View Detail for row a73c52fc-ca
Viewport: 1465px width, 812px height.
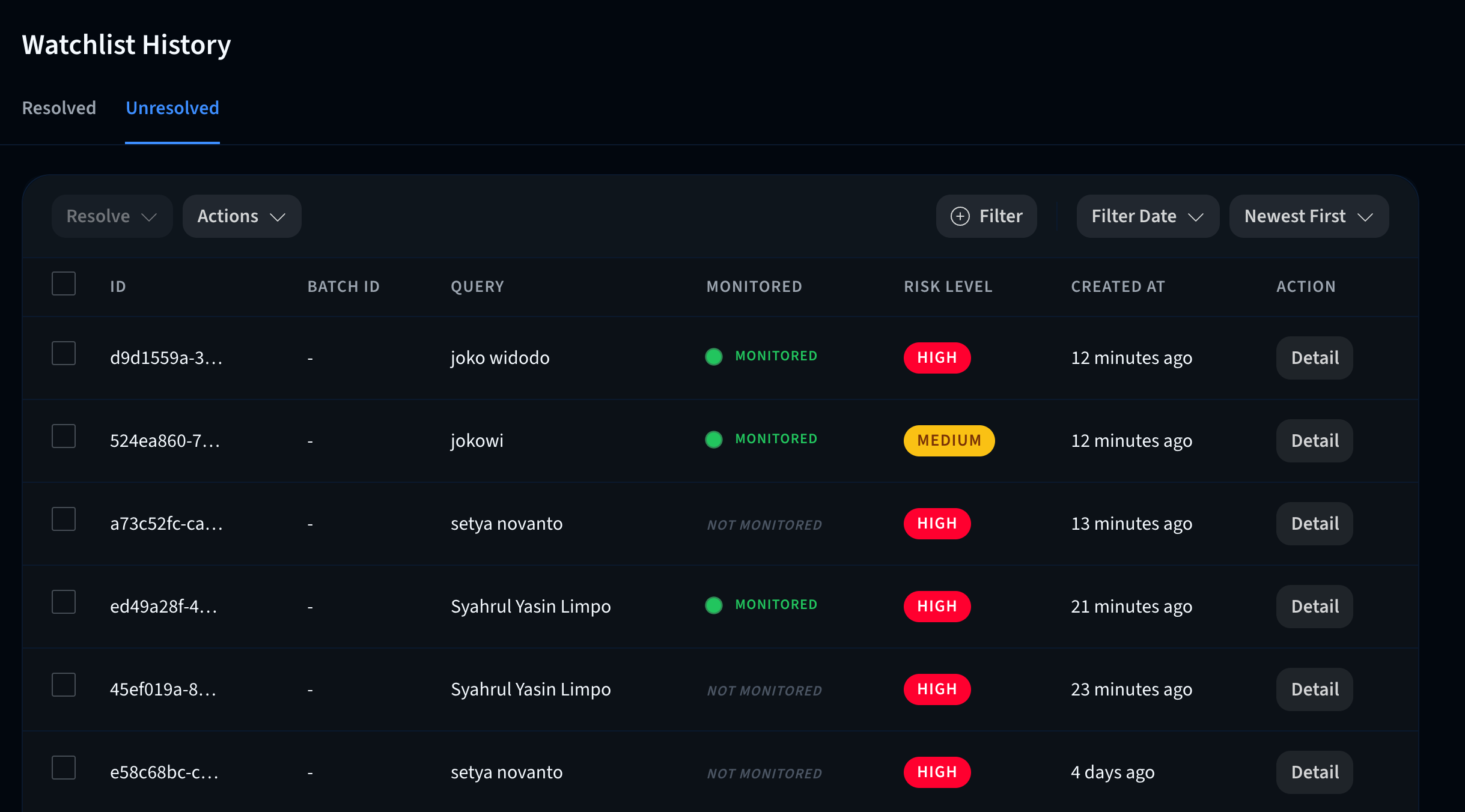click(x=1315, y=524)
